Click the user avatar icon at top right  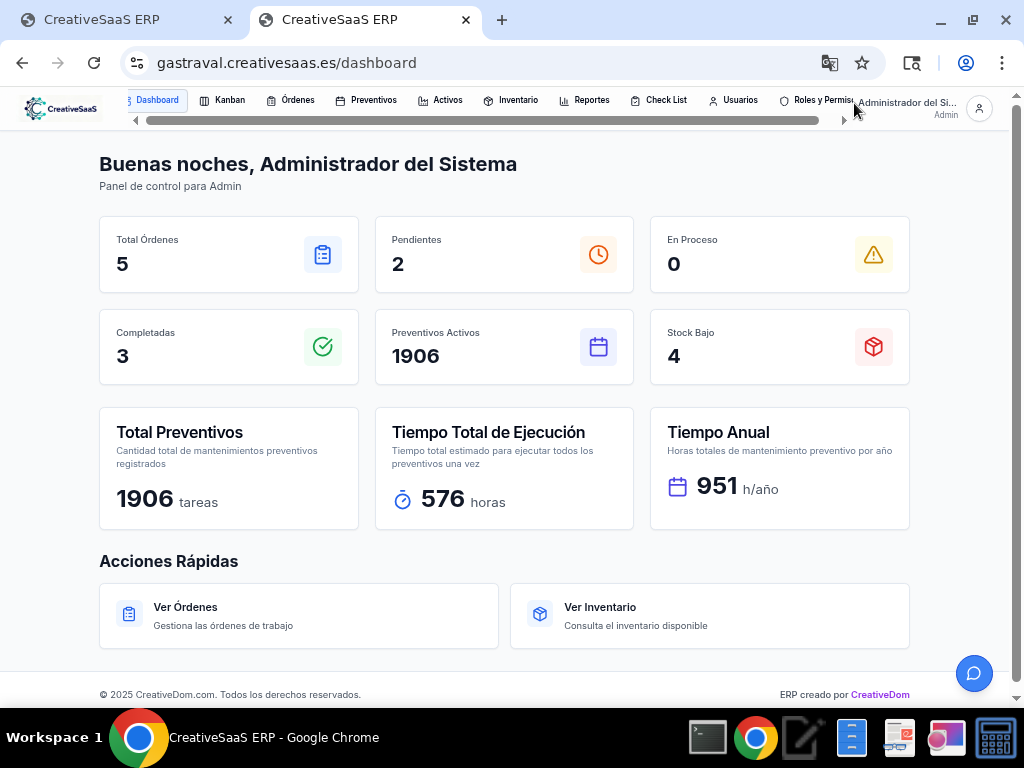(x=979, y=108)
